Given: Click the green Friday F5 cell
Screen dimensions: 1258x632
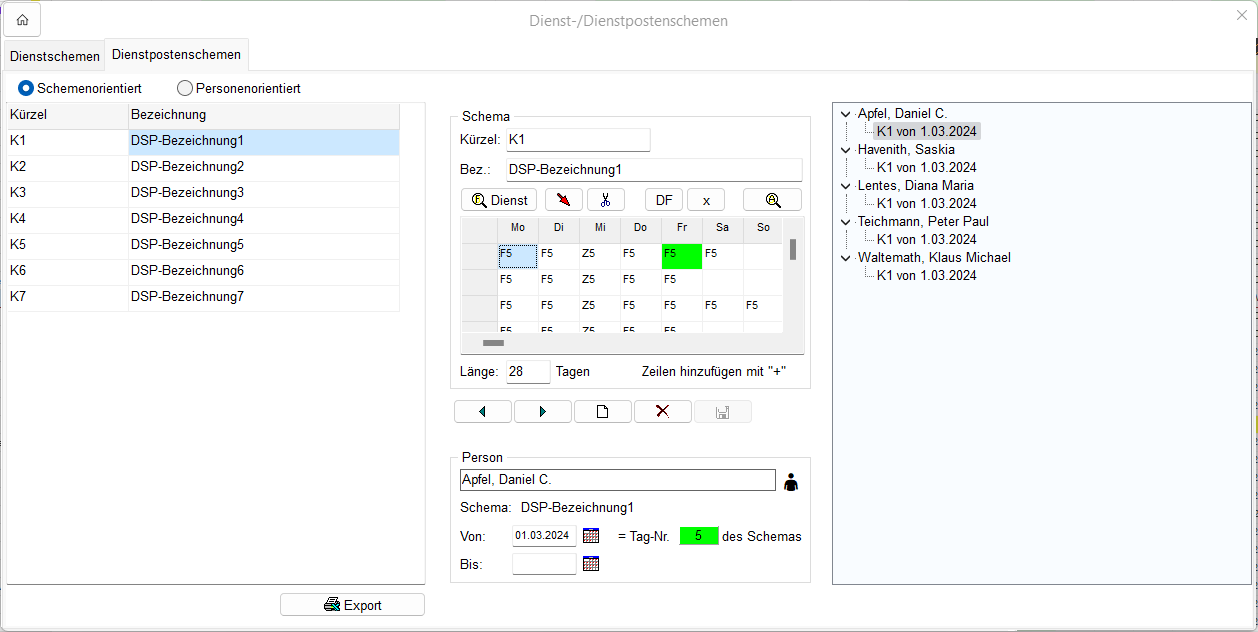Looking at the screenshot, I should click(x=681, y=255).
